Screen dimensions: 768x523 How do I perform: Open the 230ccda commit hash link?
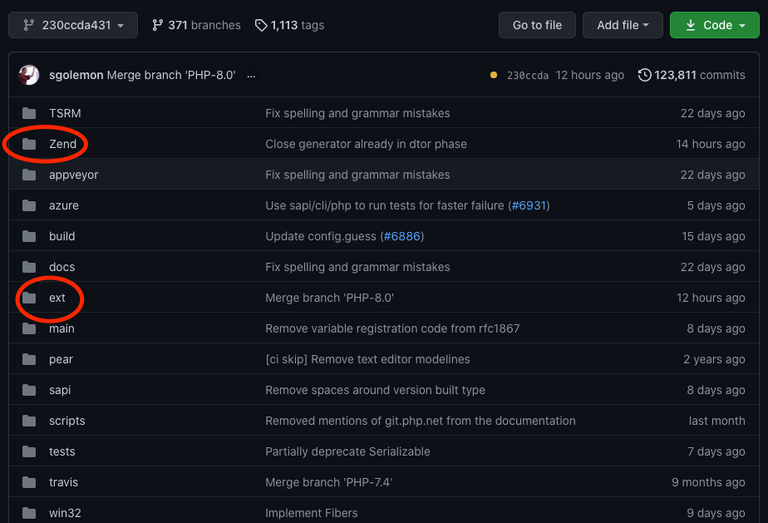tap(527, 75)
